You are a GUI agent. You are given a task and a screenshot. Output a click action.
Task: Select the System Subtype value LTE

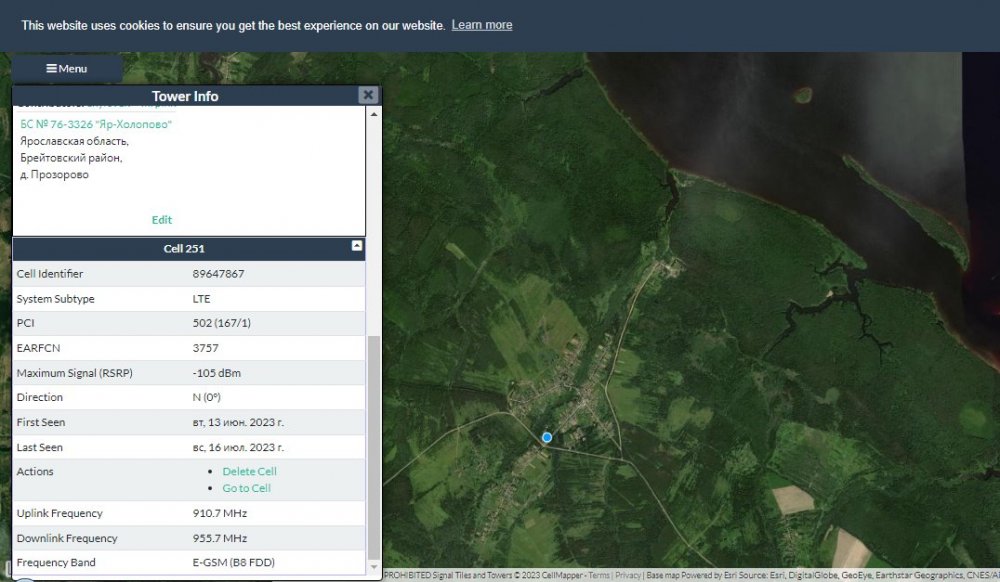tap(202, 299)
